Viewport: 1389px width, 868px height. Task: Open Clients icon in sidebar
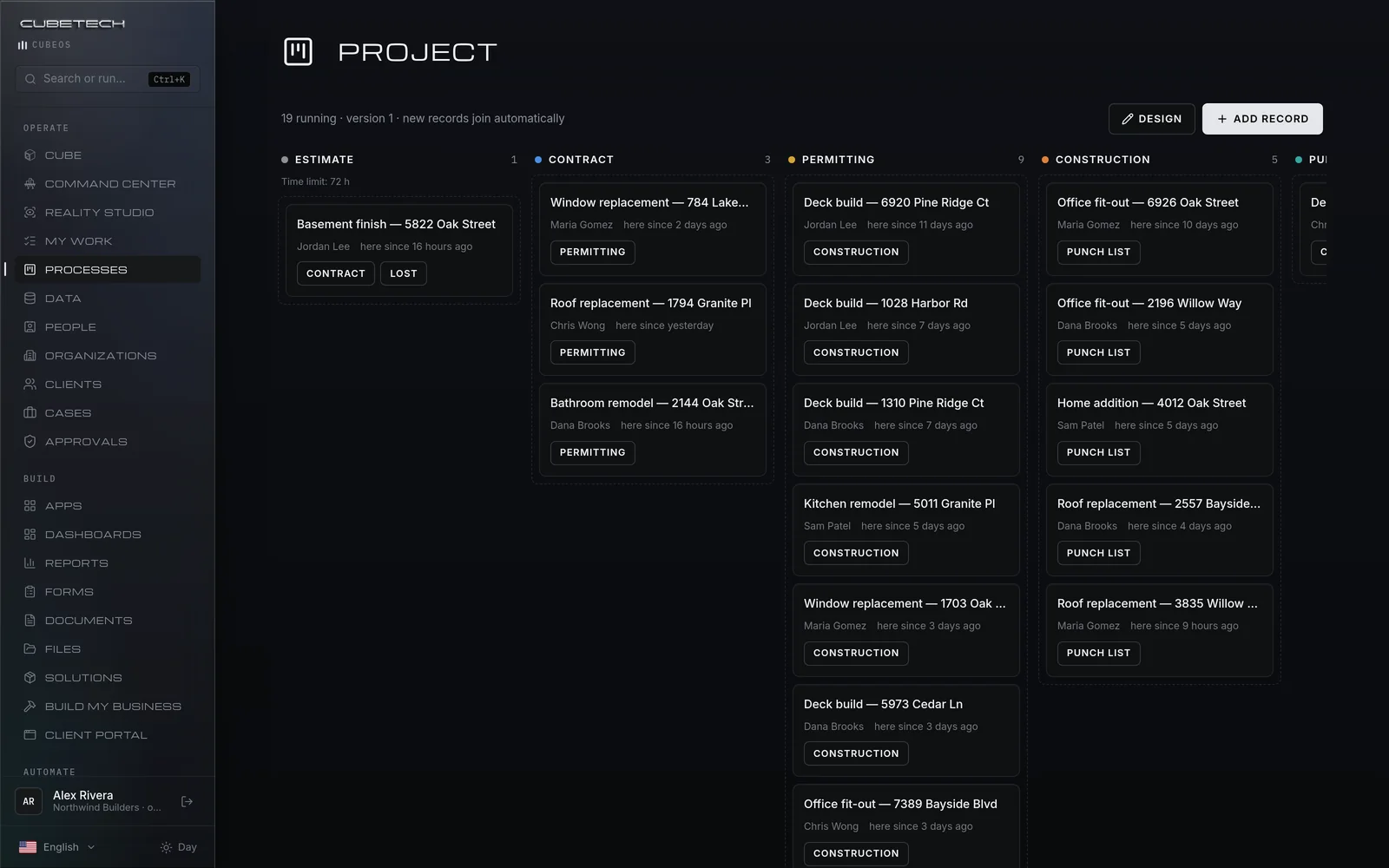(x=30, y=385)
